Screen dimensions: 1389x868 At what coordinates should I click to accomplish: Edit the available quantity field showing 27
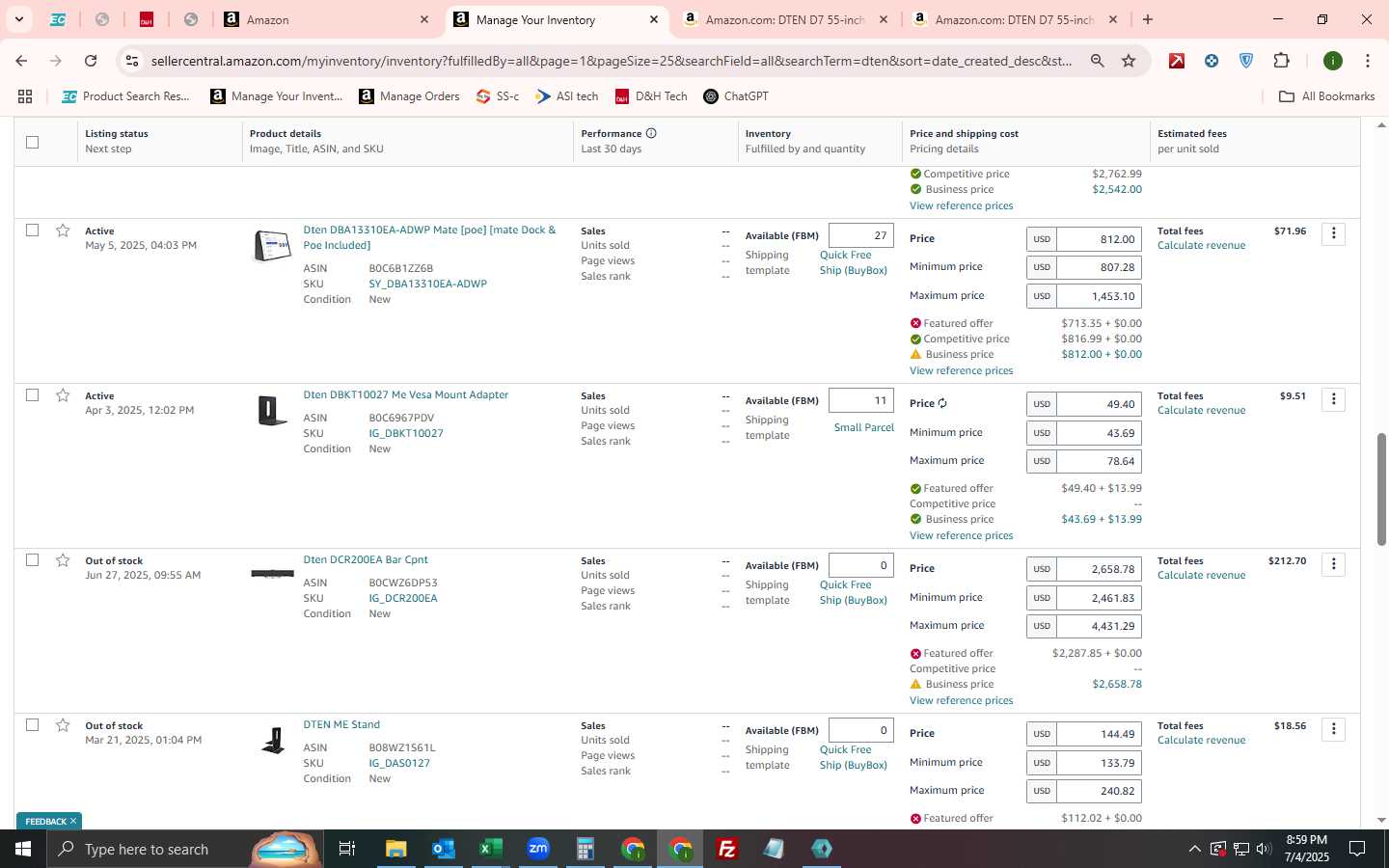860,235
